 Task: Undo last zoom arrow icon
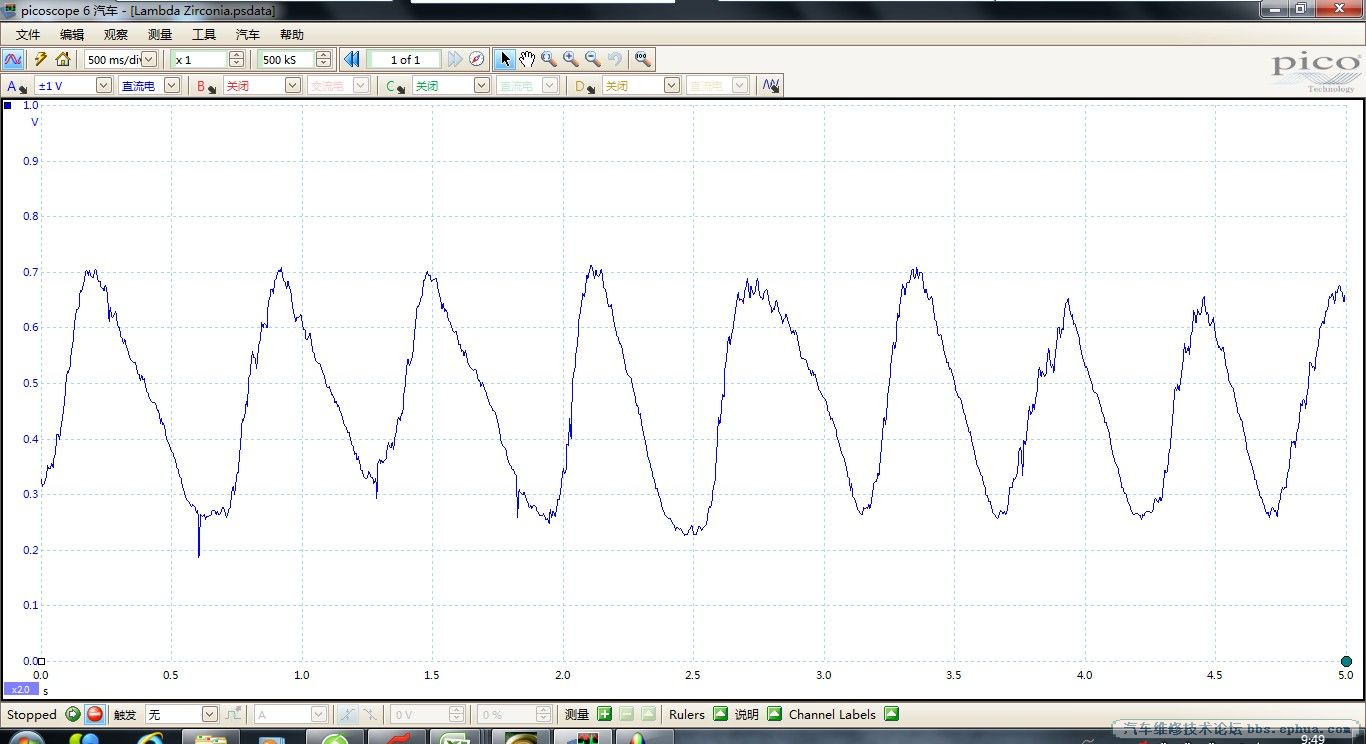pyautogui.click(x=615, y=59)
